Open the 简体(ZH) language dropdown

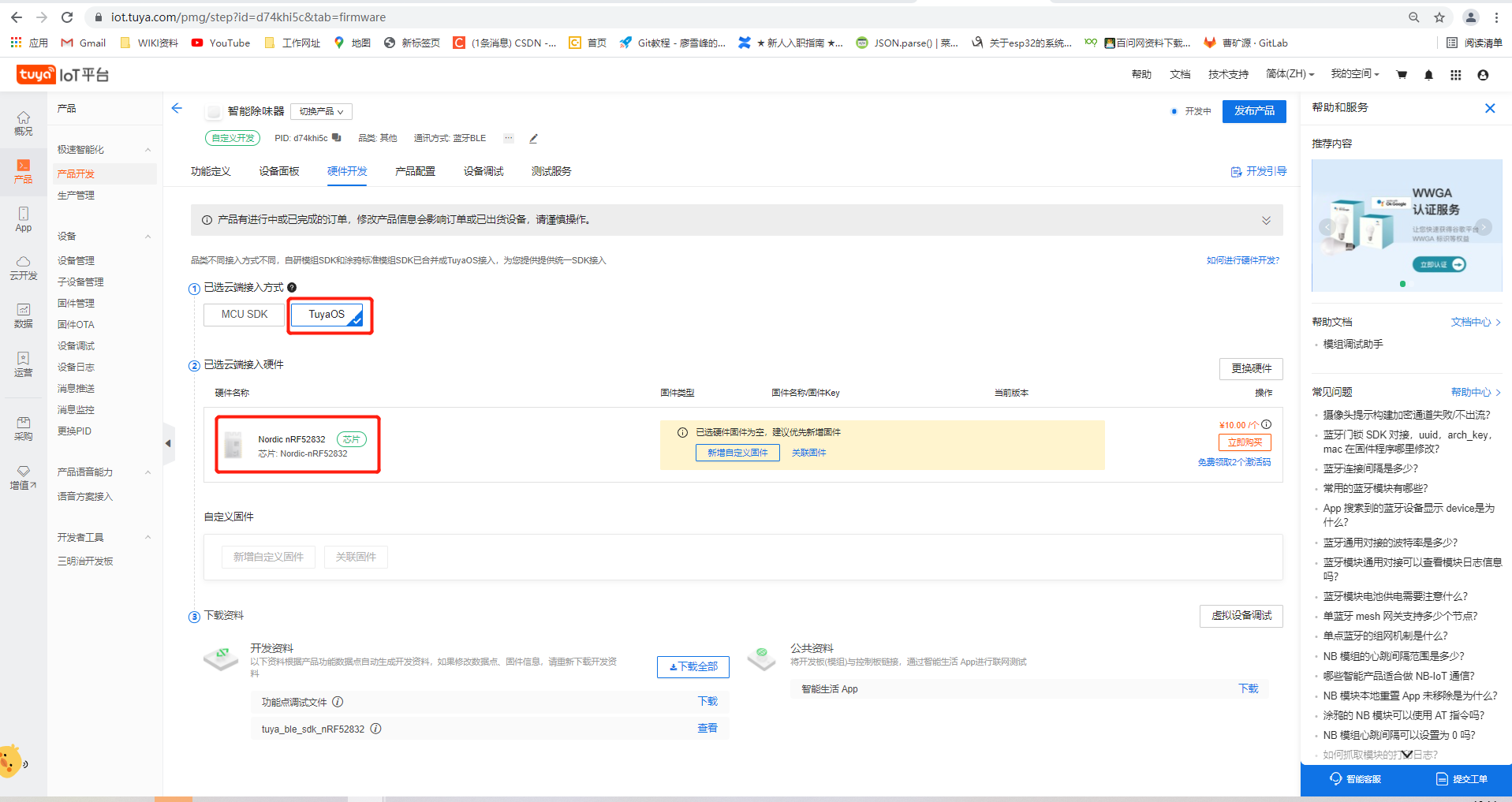point(1290,74)
